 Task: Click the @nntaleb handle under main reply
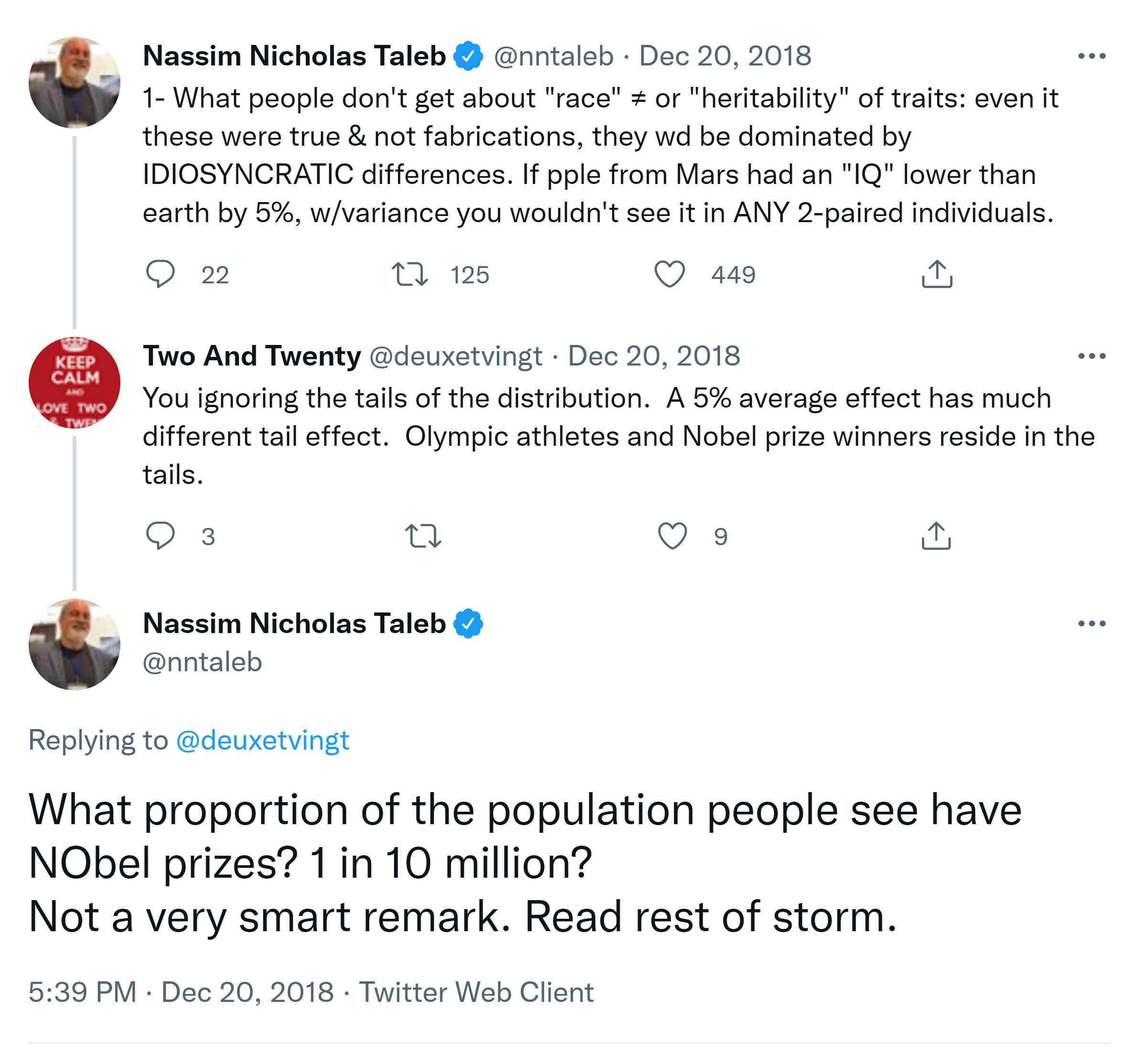(203, 662)
